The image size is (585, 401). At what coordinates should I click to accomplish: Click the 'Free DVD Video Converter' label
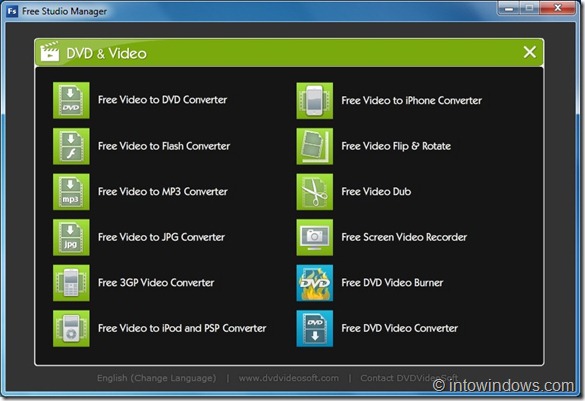click(400, 328)
